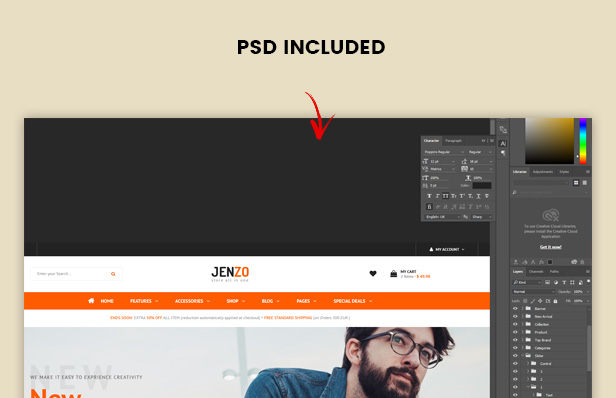Viewport: 616px width, 398px height.
Task: Open the Character panel dock icon
Action: pos(503,143)
